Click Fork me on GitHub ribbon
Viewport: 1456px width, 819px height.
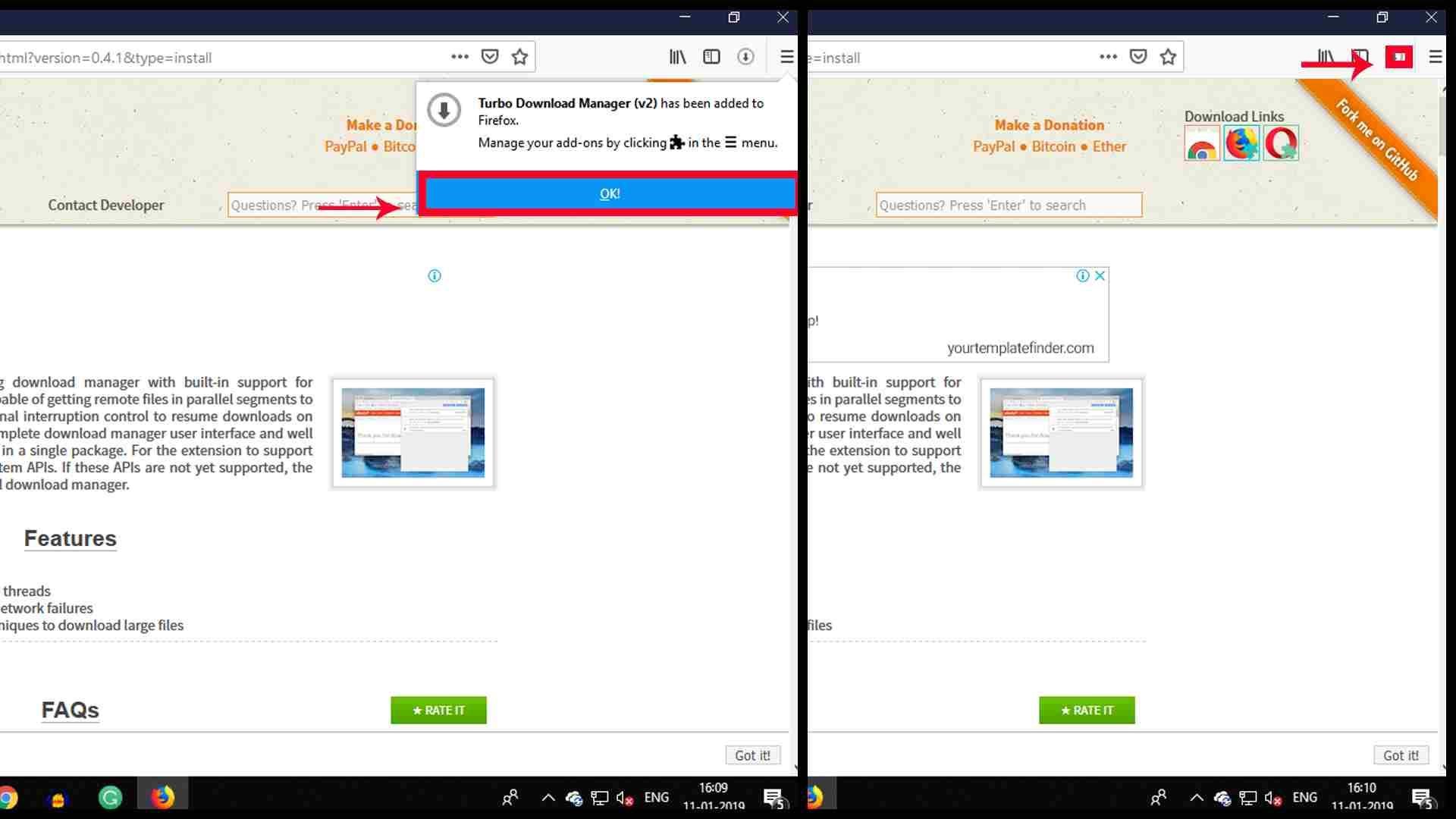(1376, 140)
